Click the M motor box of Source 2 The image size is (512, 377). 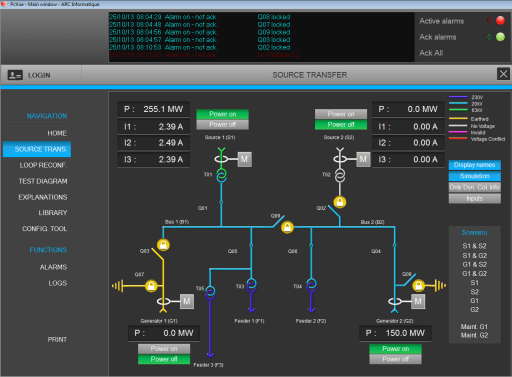pyautogui.click(x=363, y=159)
